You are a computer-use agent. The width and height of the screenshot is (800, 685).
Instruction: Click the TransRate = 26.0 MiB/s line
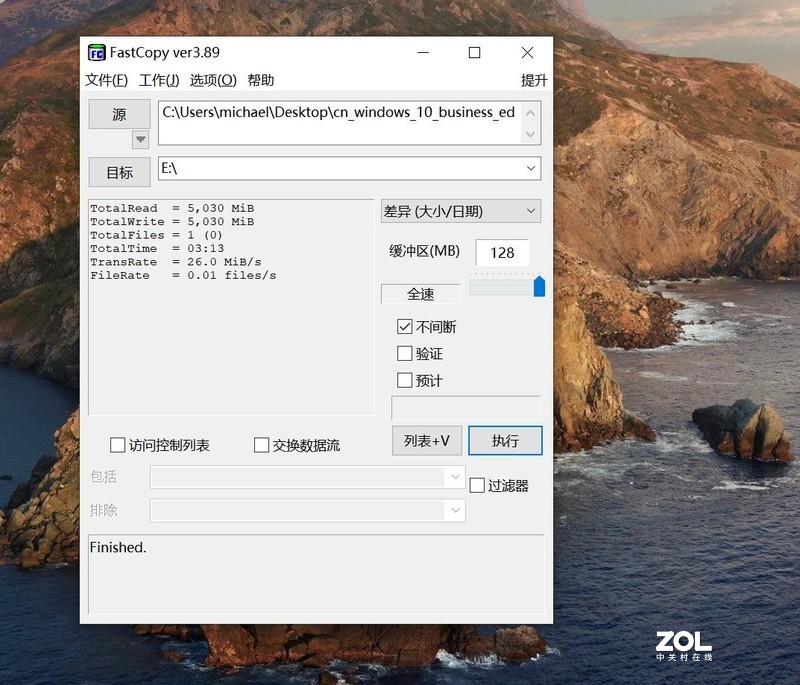point(176,262)
